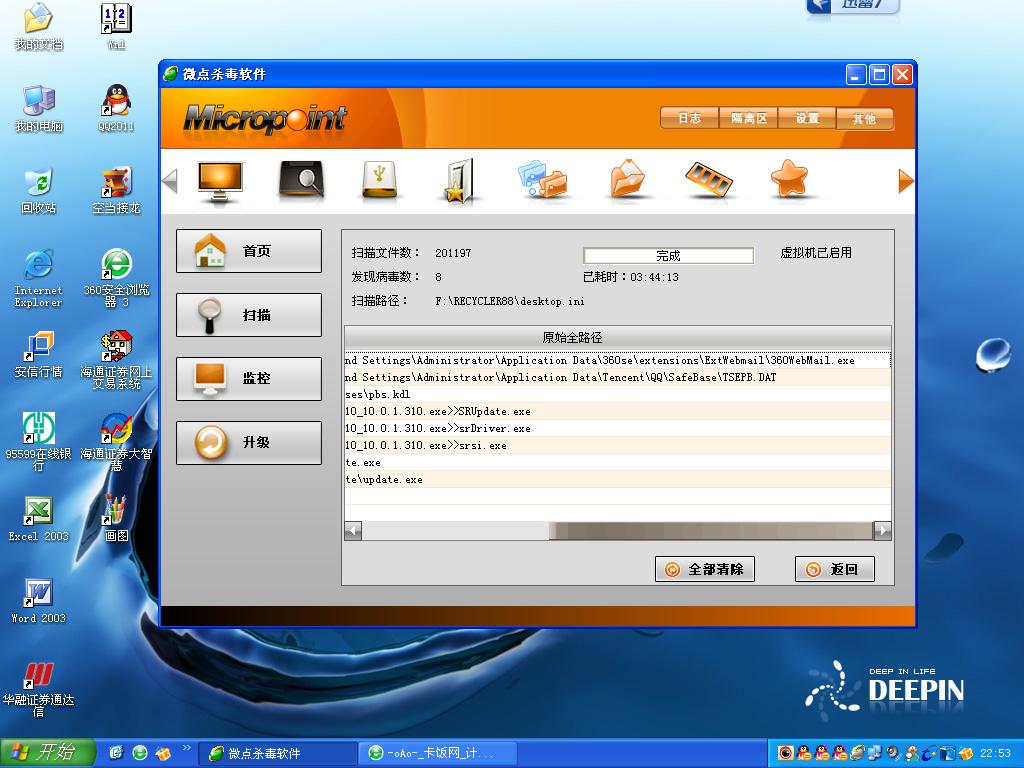Click the 原始全路径 column header
1024x768 pixels.
pyautogui.click(x=618, y=338)
